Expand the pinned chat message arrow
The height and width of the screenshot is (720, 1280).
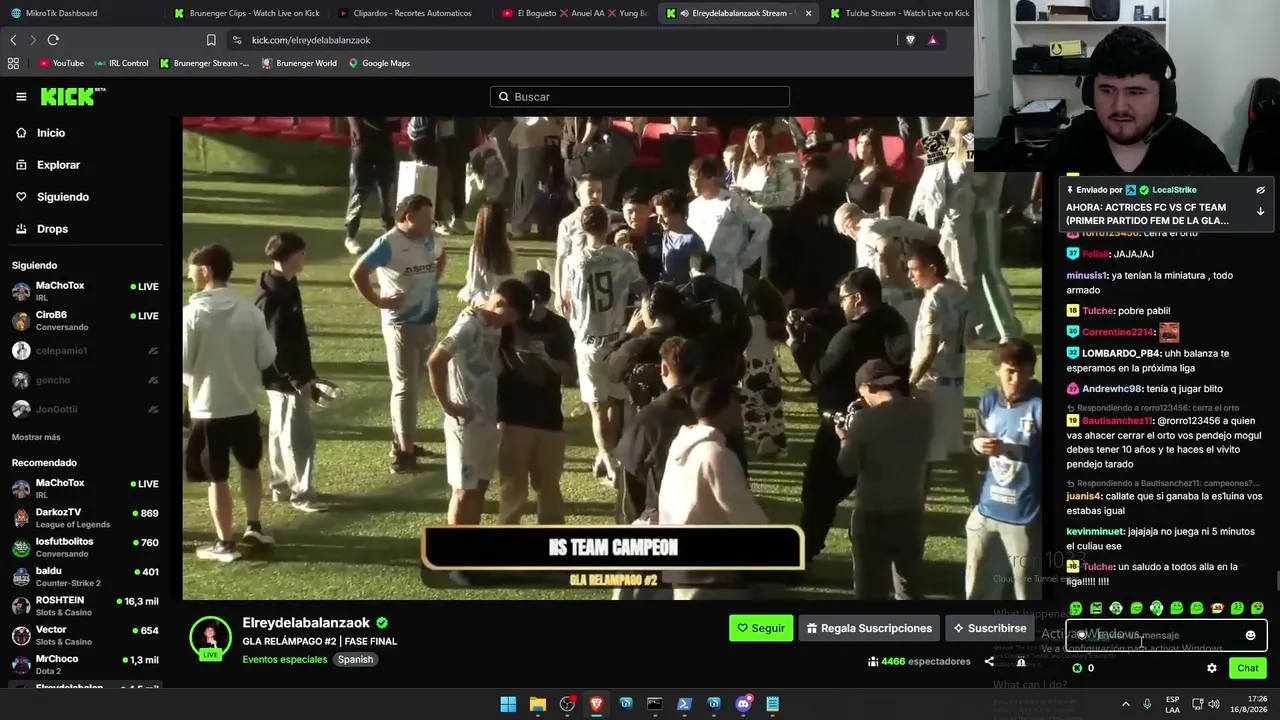[1260, 212]
